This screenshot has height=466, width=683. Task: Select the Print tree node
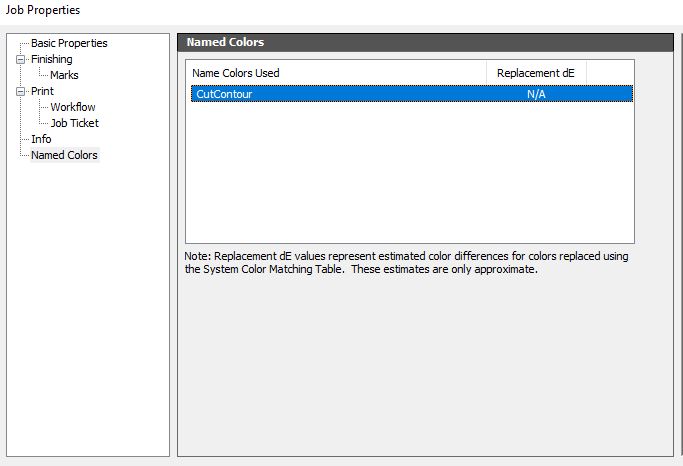tap(42, 91)
